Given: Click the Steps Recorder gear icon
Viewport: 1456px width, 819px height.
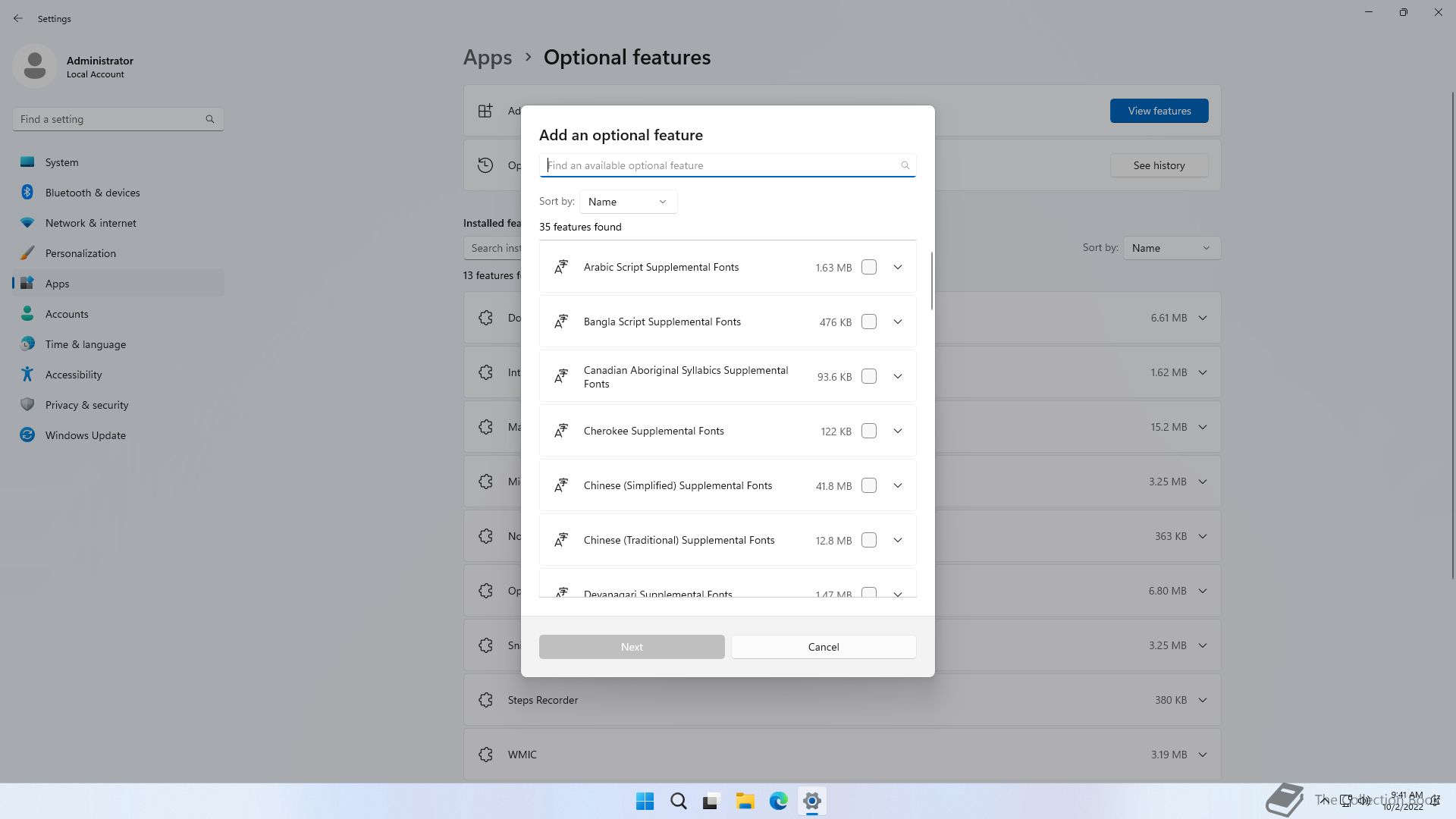Looking at the screenshot, I should (x=486, y=700).
